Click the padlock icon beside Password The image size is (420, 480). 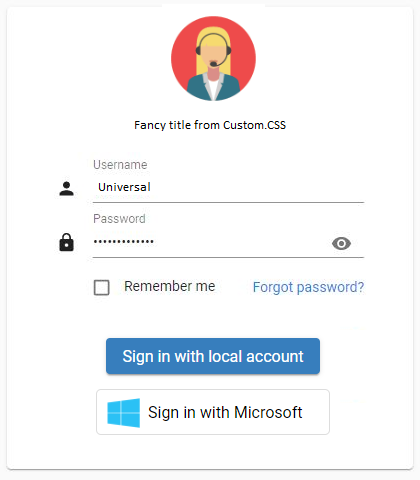coord(66,242)
